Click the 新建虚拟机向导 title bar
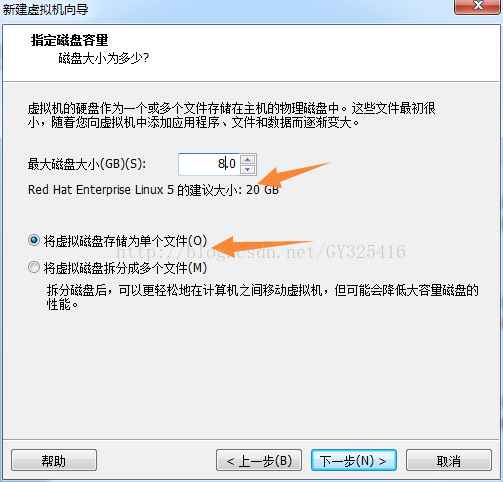This screenshot has height=482, width=503. click(x=46, y=9)
